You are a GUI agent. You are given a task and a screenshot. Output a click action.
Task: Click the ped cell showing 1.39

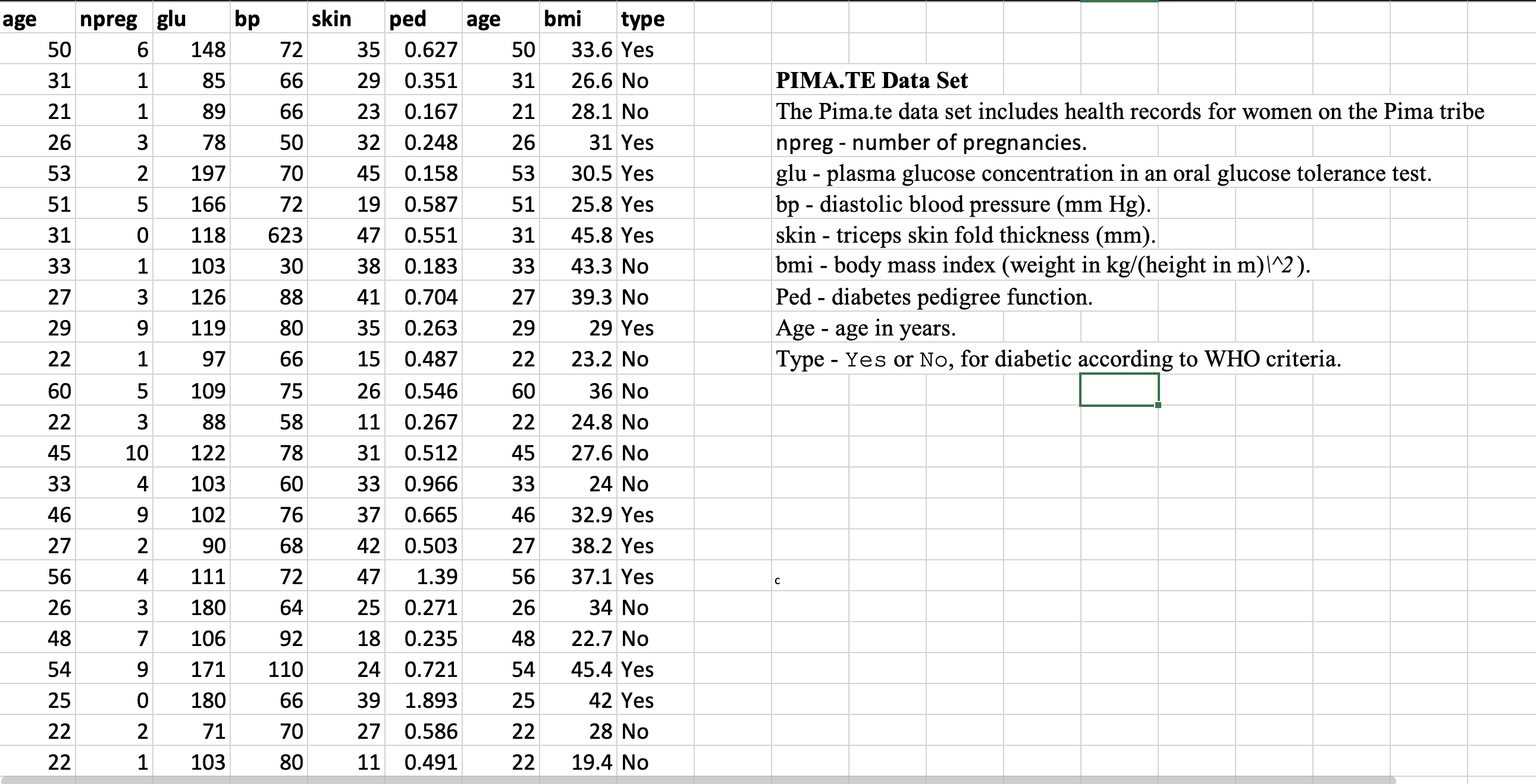[437, 576]
